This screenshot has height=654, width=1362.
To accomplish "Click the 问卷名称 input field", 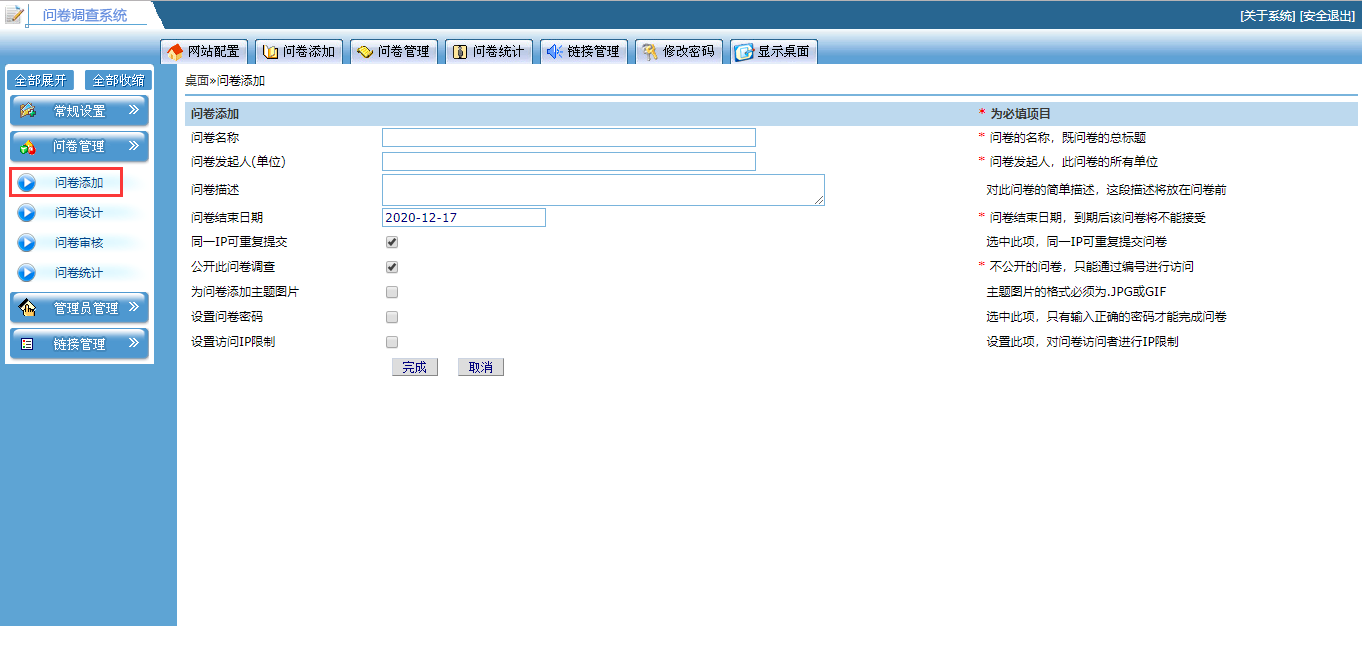I will [x=569, y=137].
